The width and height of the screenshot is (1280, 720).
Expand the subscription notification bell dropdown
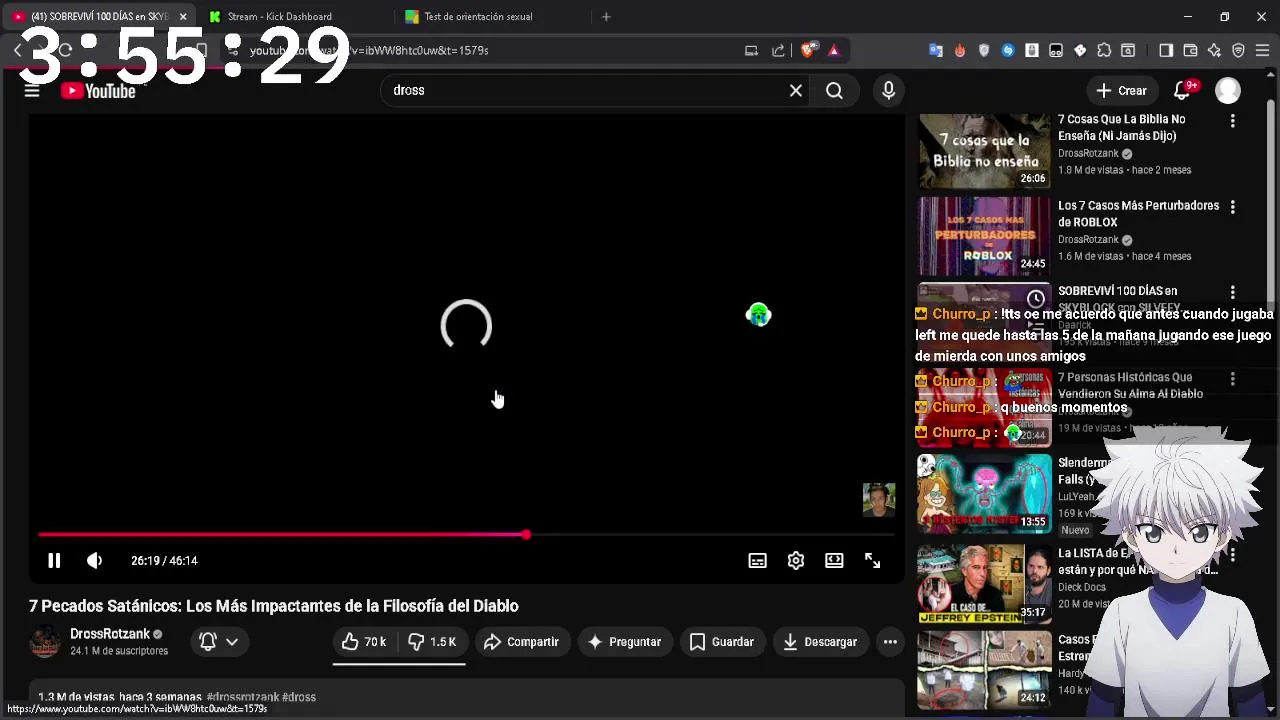pos(219,642)
